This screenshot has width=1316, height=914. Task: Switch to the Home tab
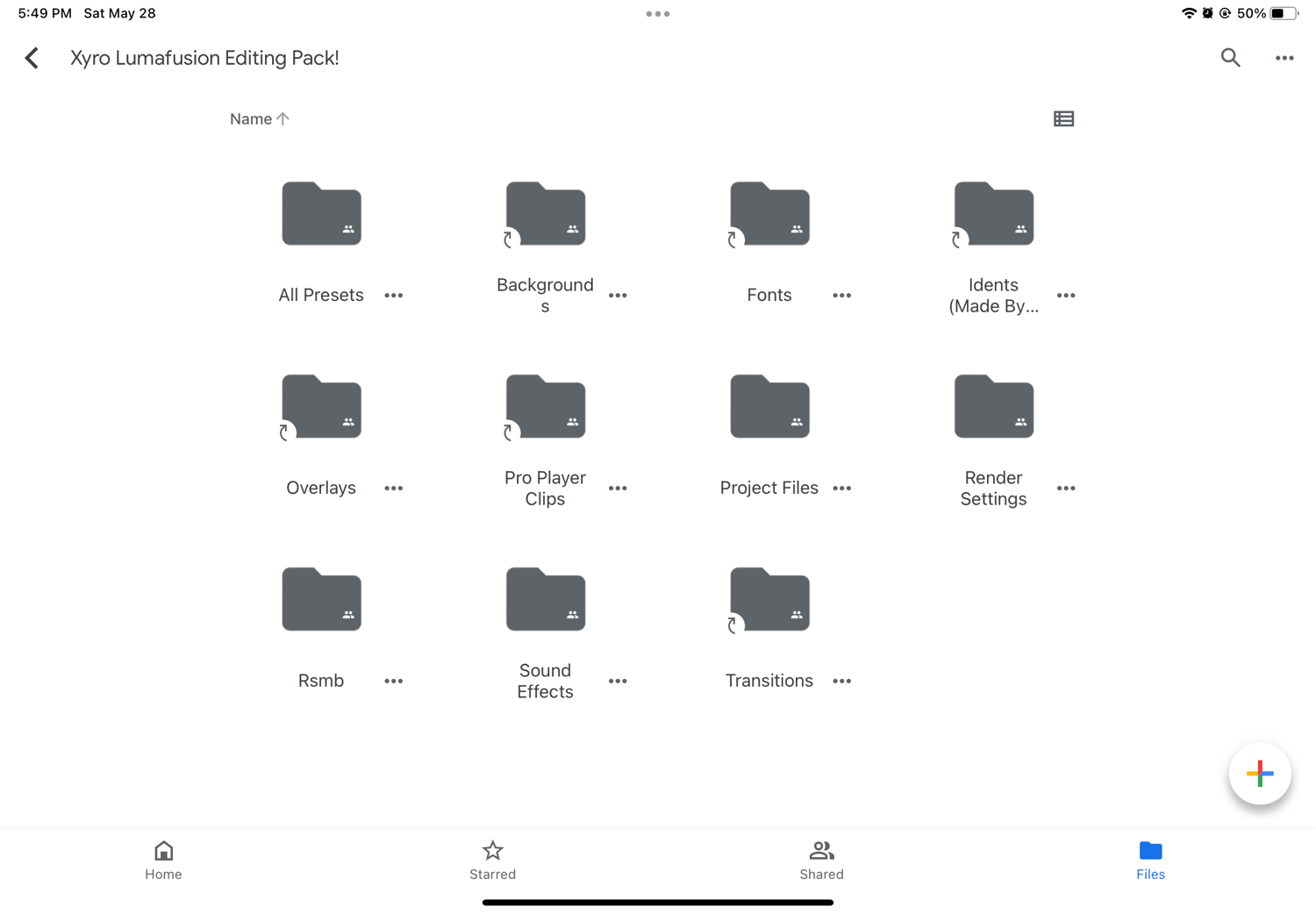[163, 860]
